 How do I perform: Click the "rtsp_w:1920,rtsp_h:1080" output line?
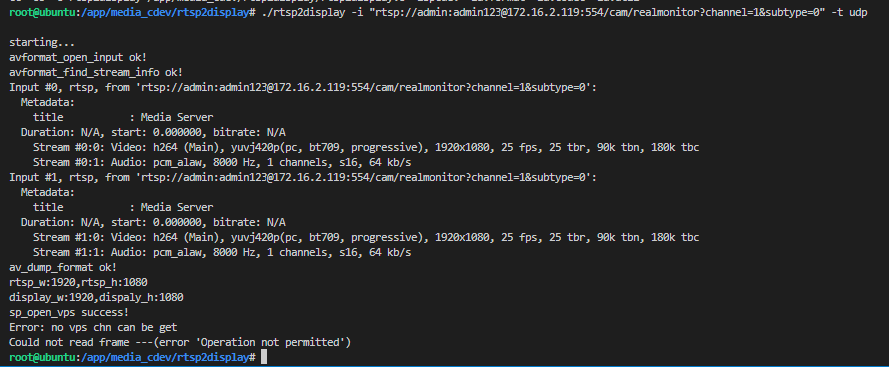pos(78,282)
